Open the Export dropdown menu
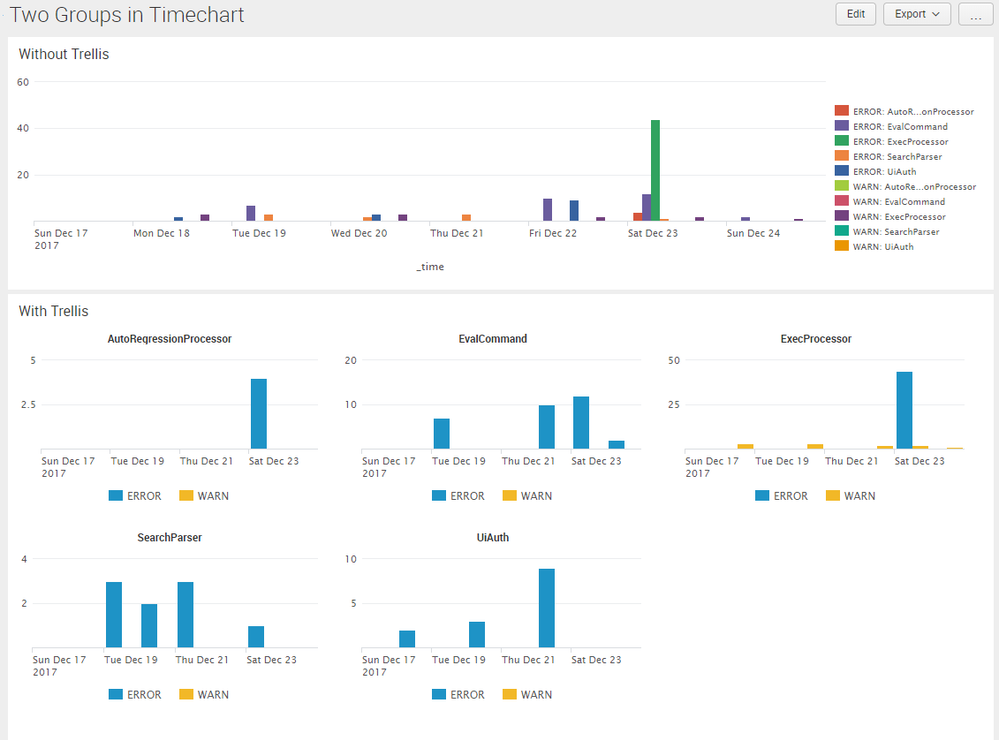999x740 pixels. (x=917, y=14)
